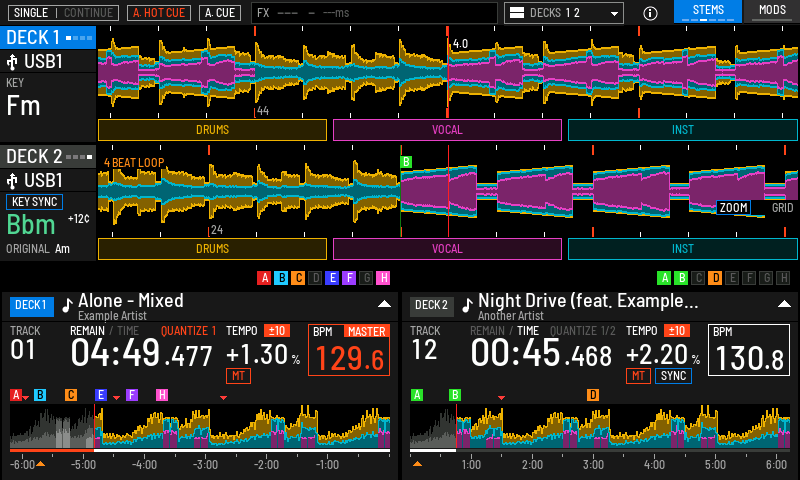
Task: Click the USB icon on Deck 1
Action: (x=12, y=62)
